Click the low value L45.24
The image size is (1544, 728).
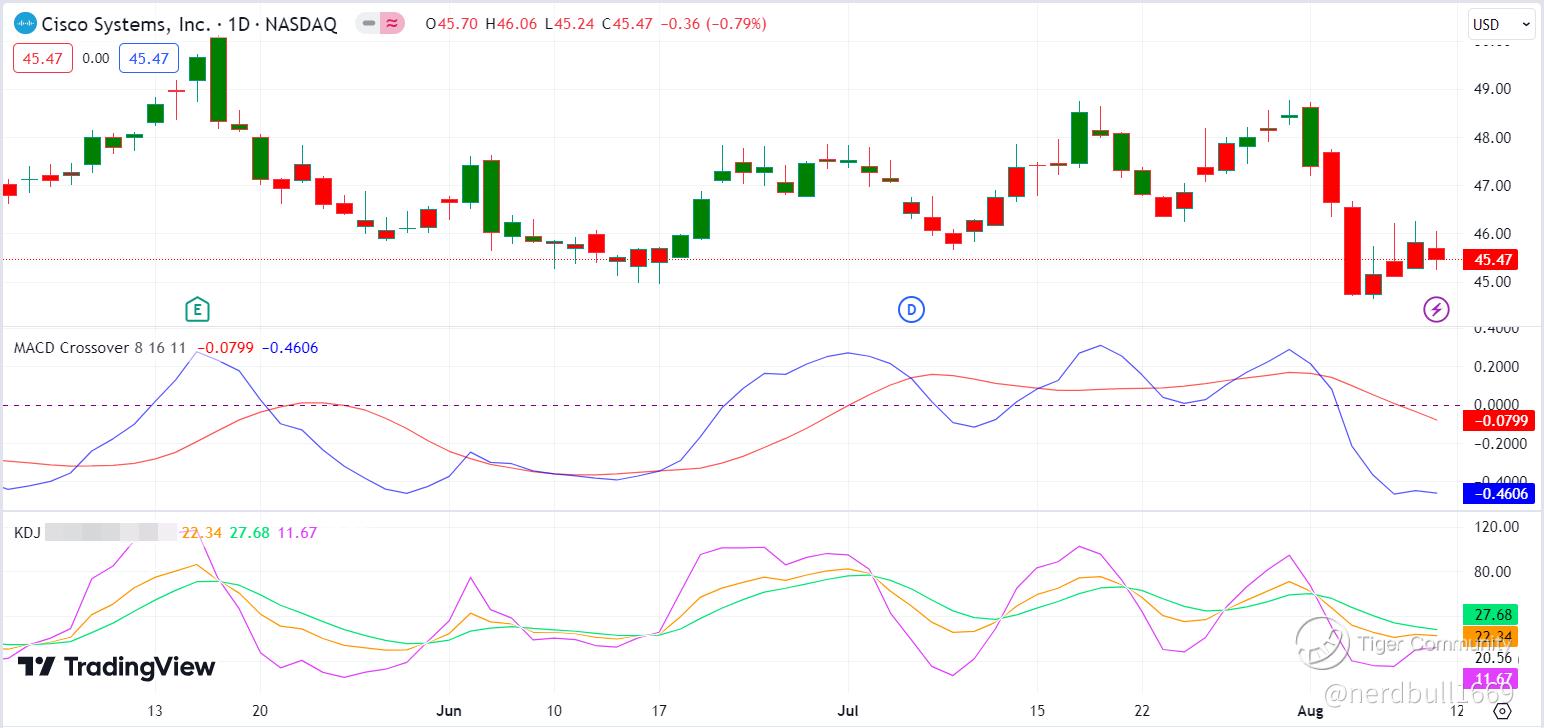click(570, 23)
